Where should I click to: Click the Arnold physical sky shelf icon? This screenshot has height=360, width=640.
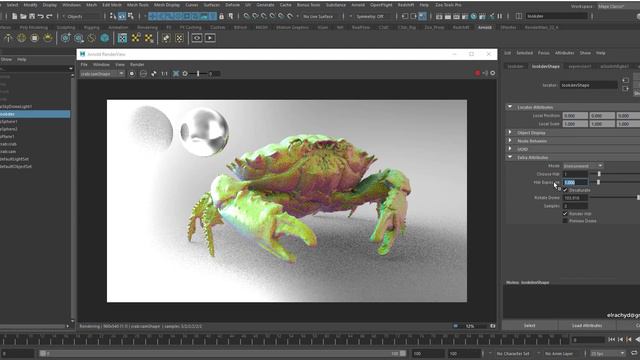[48, 38]
